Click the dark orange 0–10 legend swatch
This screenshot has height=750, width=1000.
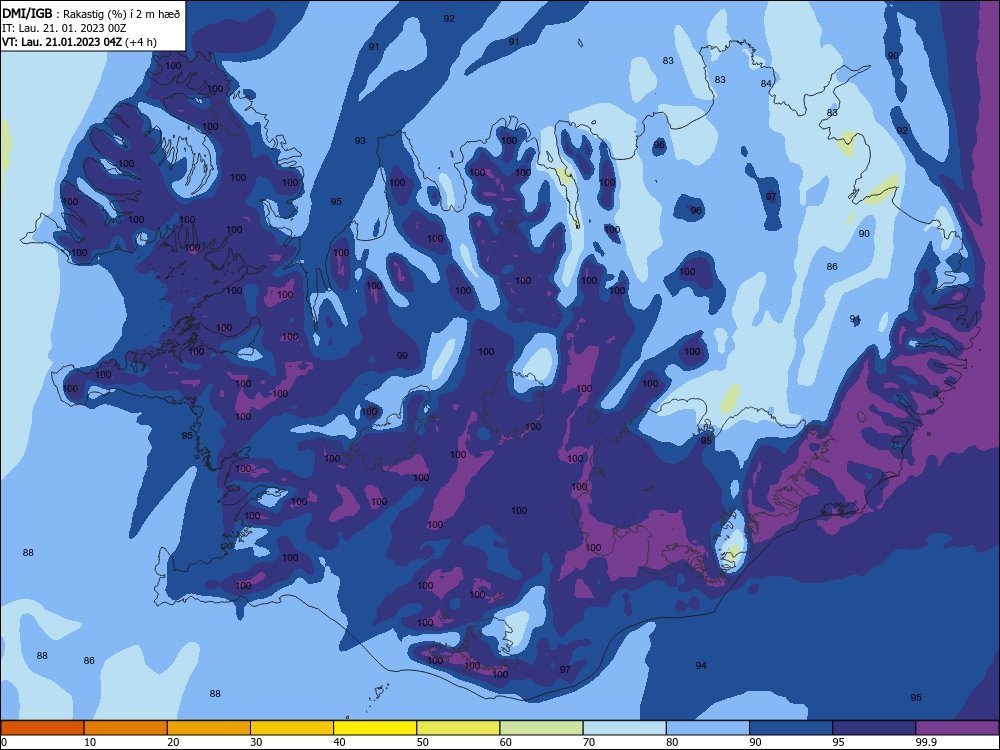coord(42,728)
